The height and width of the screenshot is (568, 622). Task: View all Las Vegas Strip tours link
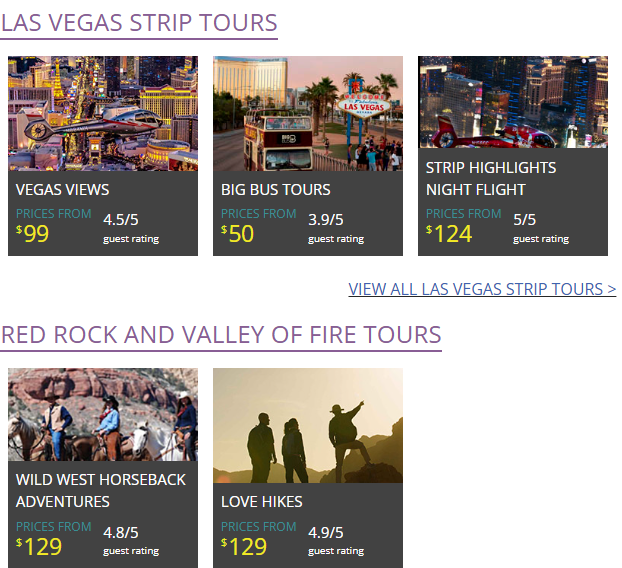point(482,289)
